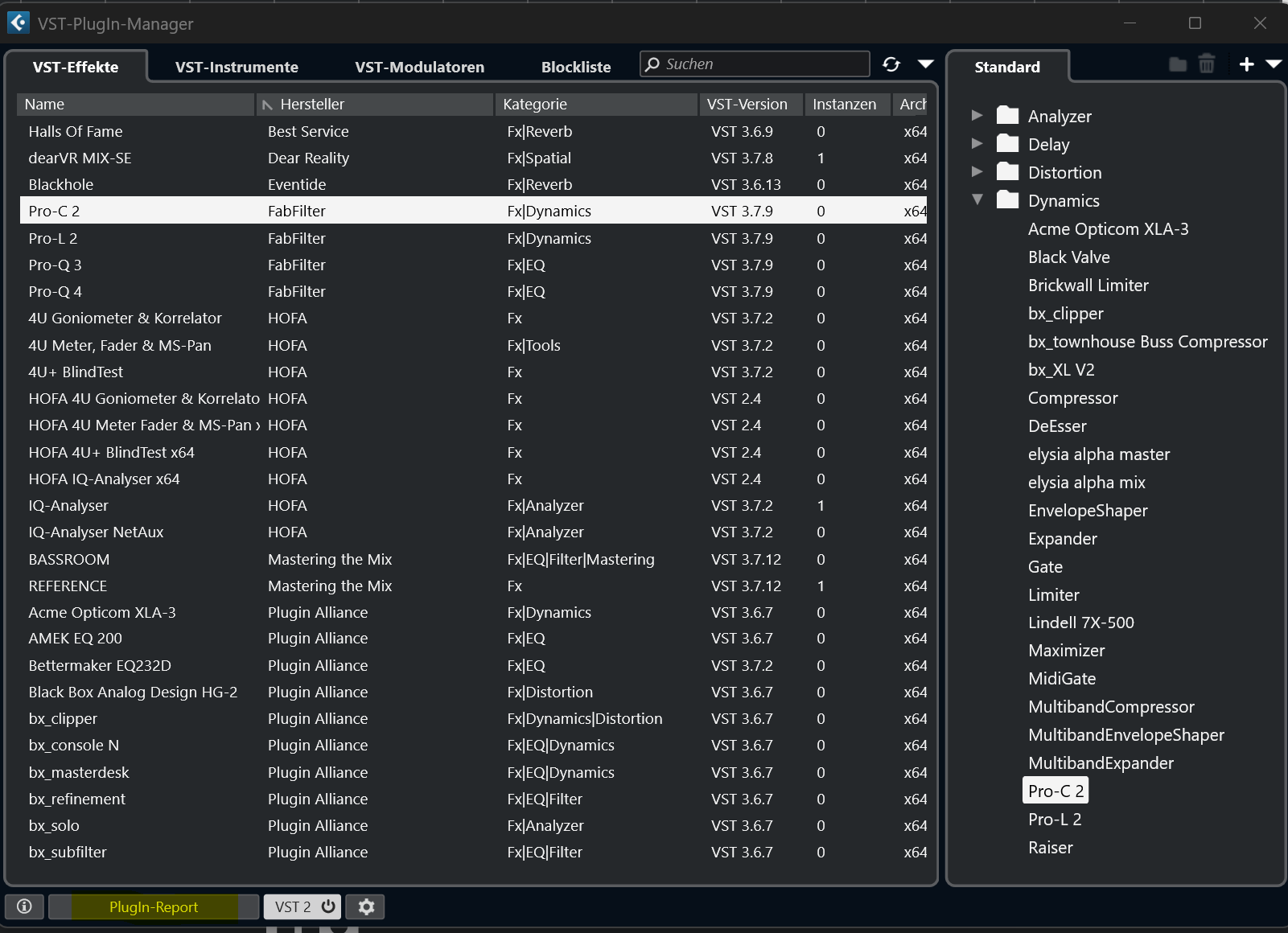Open the plug-in information icon
This screenshot has height=933, width=1288.
[24, 906]
